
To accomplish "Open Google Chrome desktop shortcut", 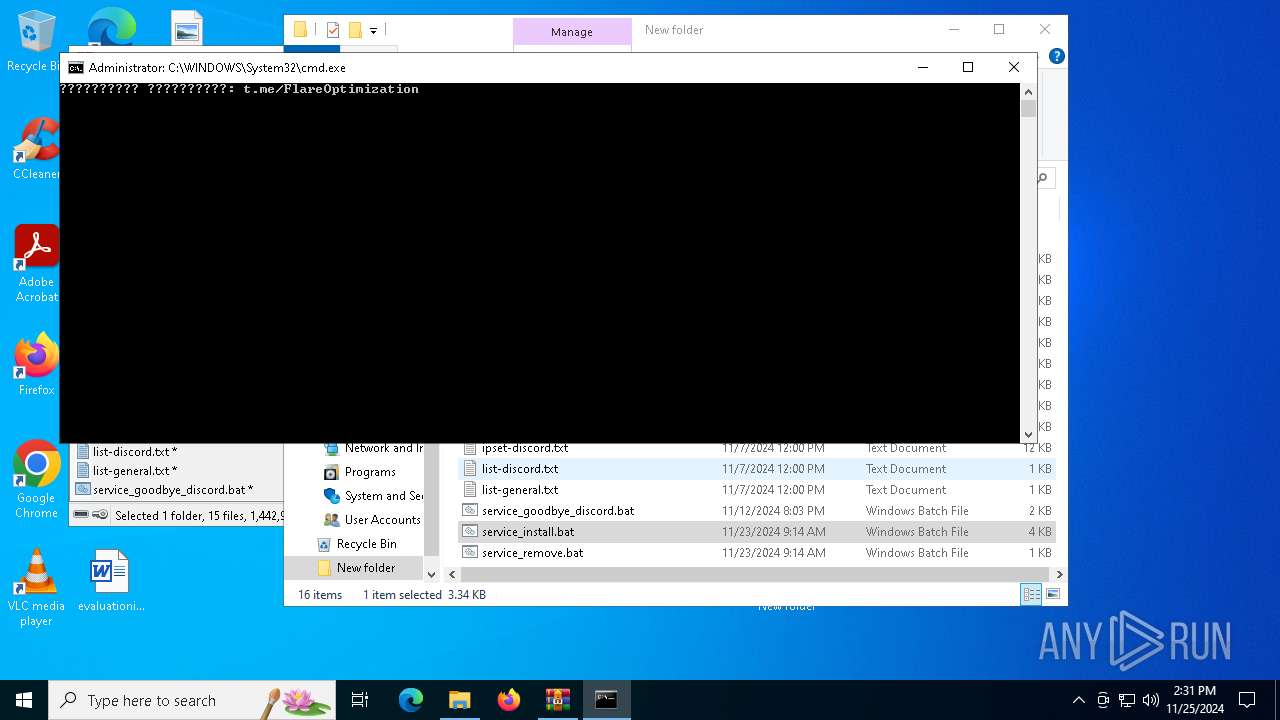I will click(36, 480).
